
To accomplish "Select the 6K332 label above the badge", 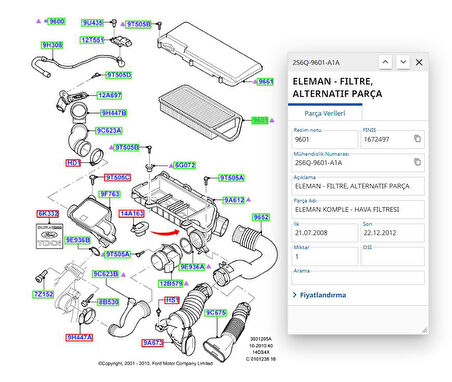I will 48,214.
